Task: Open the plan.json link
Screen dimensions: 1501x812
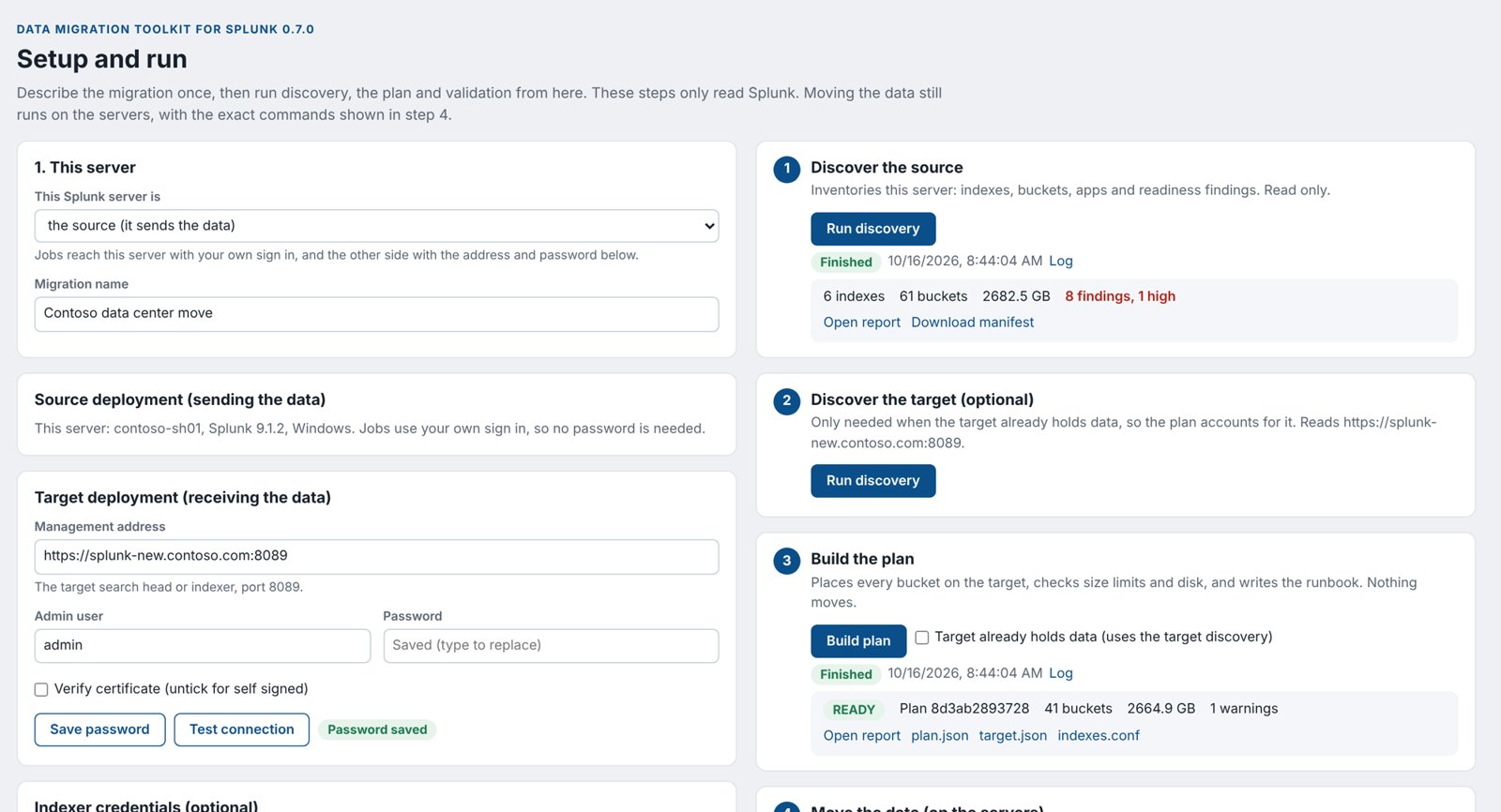Action: pyautogui.click(x=939, y=736)
